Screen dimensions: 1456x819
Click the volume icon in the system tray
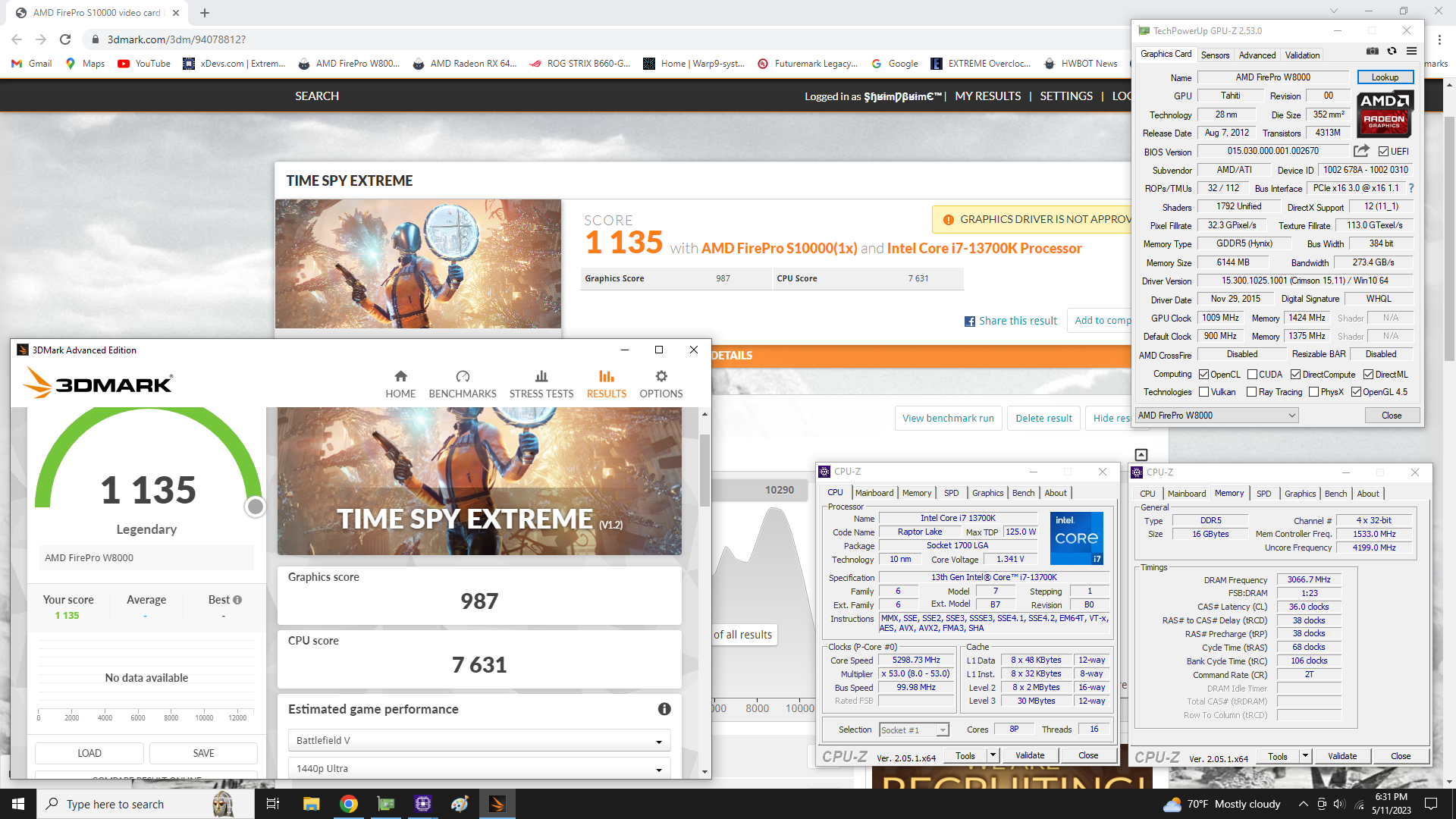pyautogui.click(x=1339, y=804)
